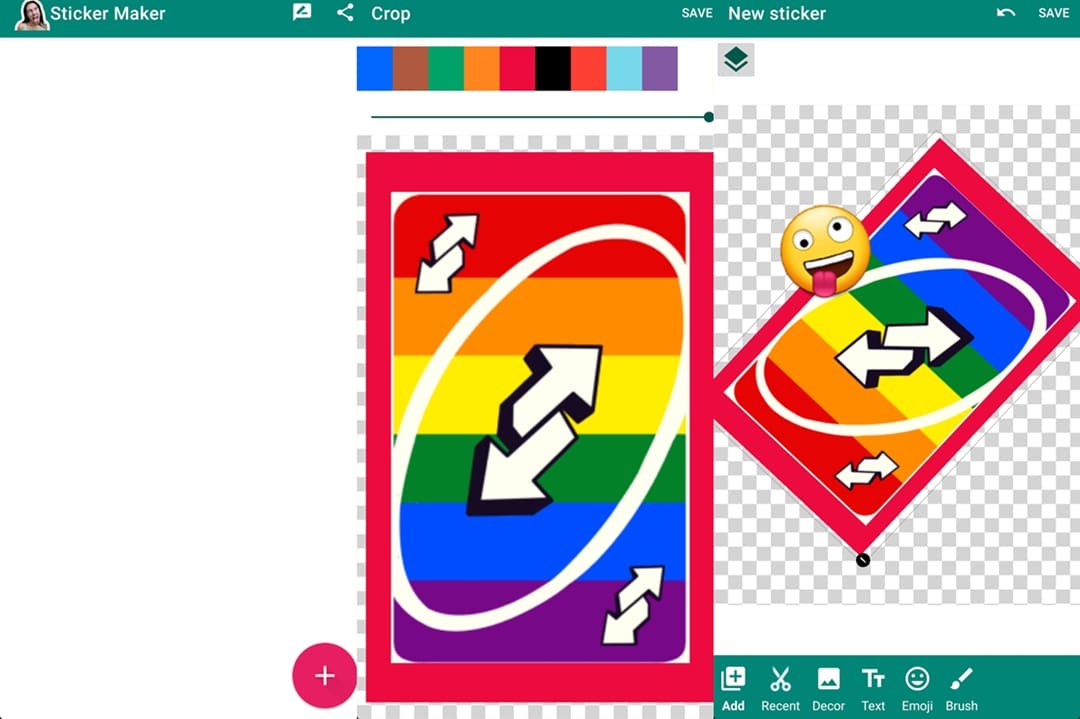Open the profile avatar in Sticker Maker
This screenshot has height=719, width=1080.
point(31,15)
